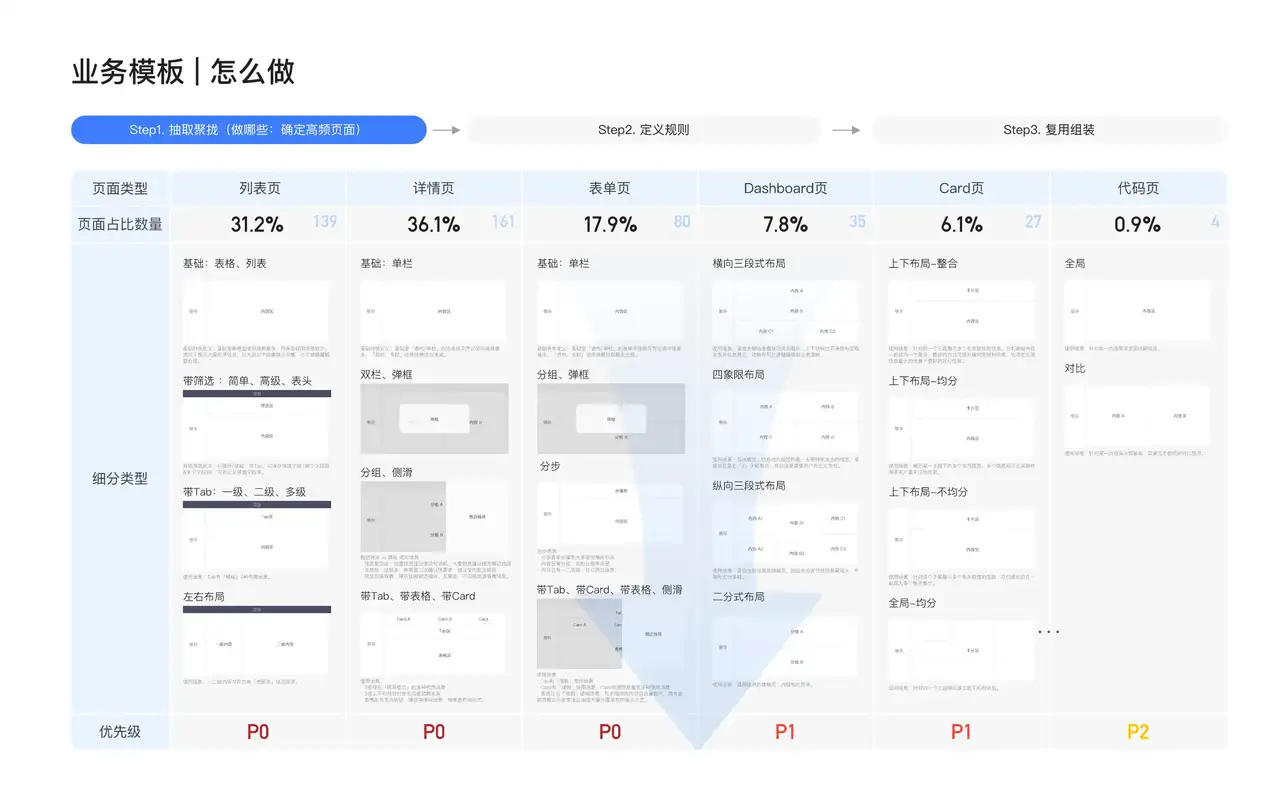Open the 对比 thumbnail in 代码页
Image resolution: width=1280 pixels, height=800 pixels.
1137,415
